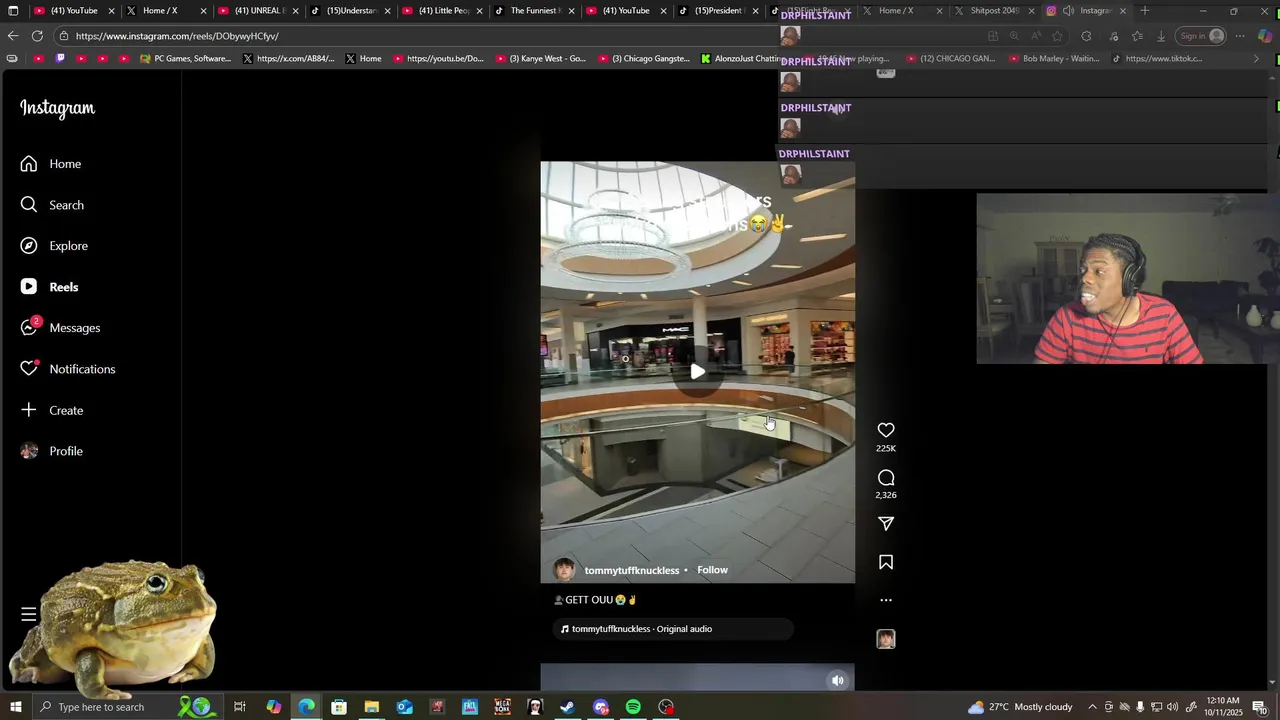This screenshot has width=1280, height=720.
Task: Expand favorites bar overflow chevron
Action: coord(1257,59)
